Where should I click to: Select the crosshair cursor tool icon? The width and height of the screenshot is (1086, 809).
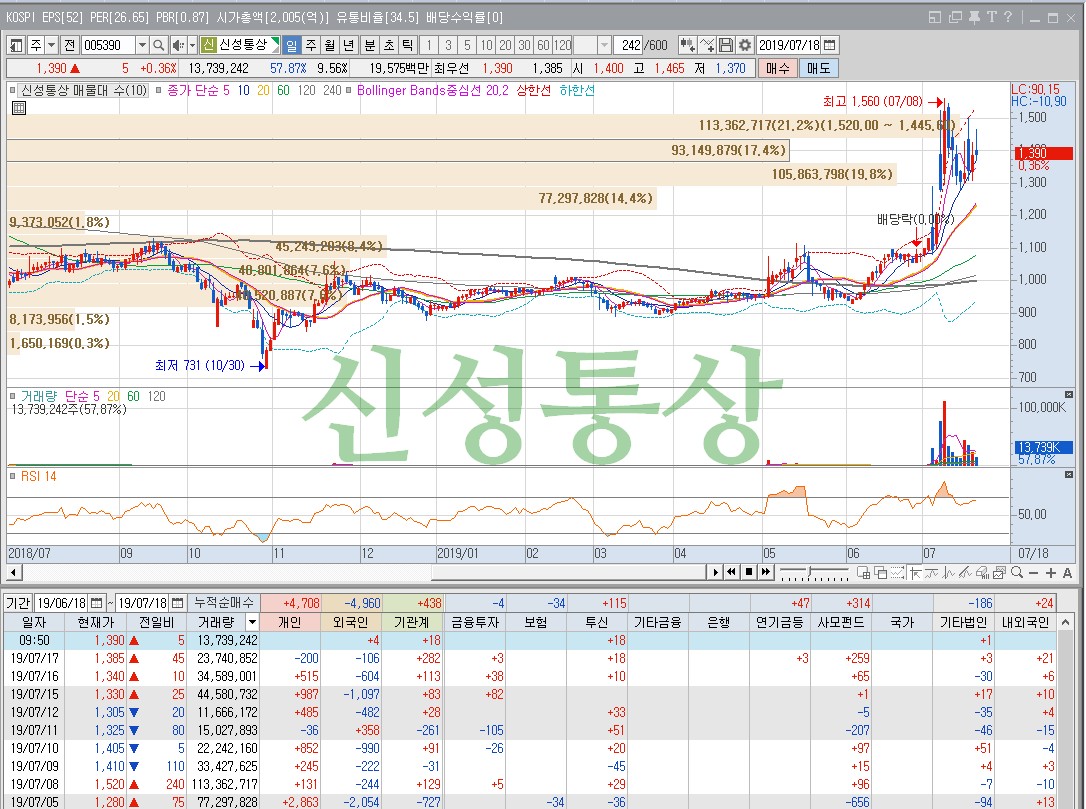point(915,573)
